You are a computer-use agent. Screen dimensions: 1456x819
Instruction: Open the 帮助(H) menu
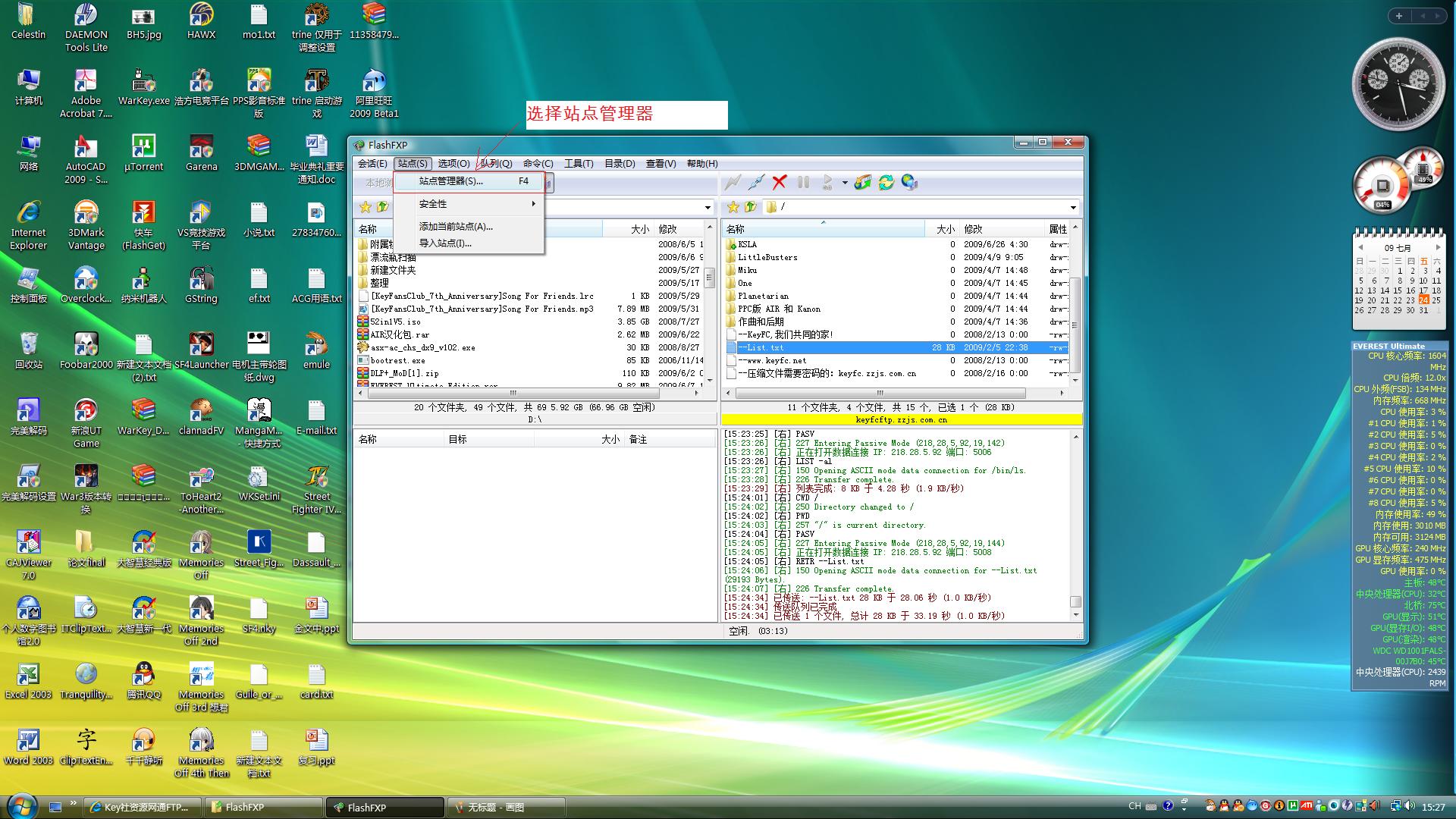point(702,164)
